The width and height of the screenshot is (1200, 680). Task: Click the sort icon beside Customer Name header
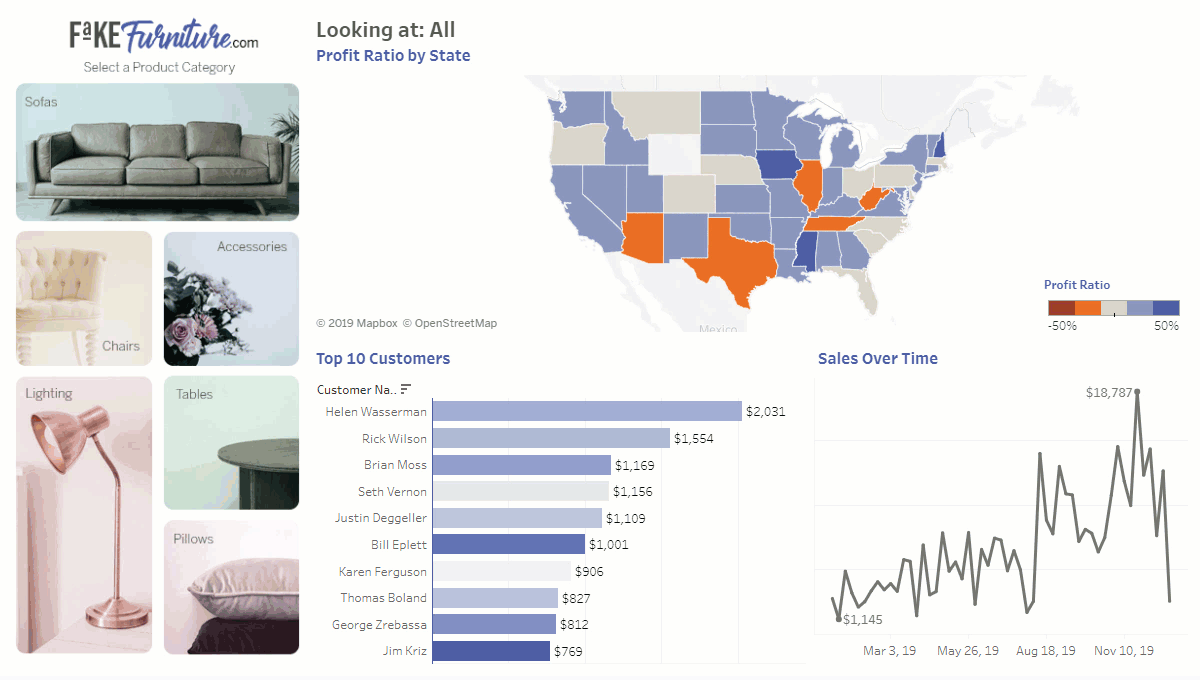pyautogui.click(x=406, y=389)
